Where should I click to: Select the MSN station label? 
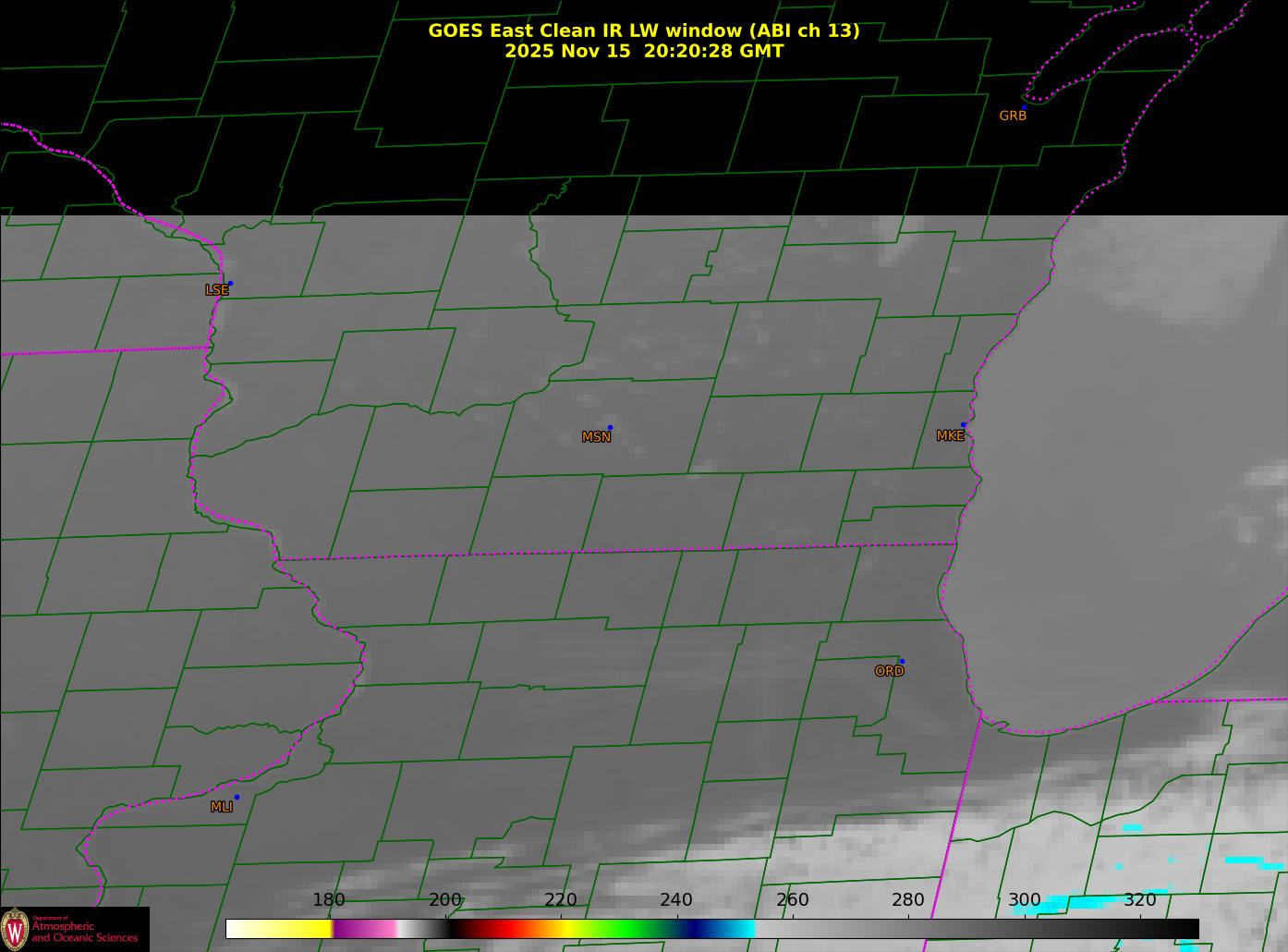pos(596,437)
